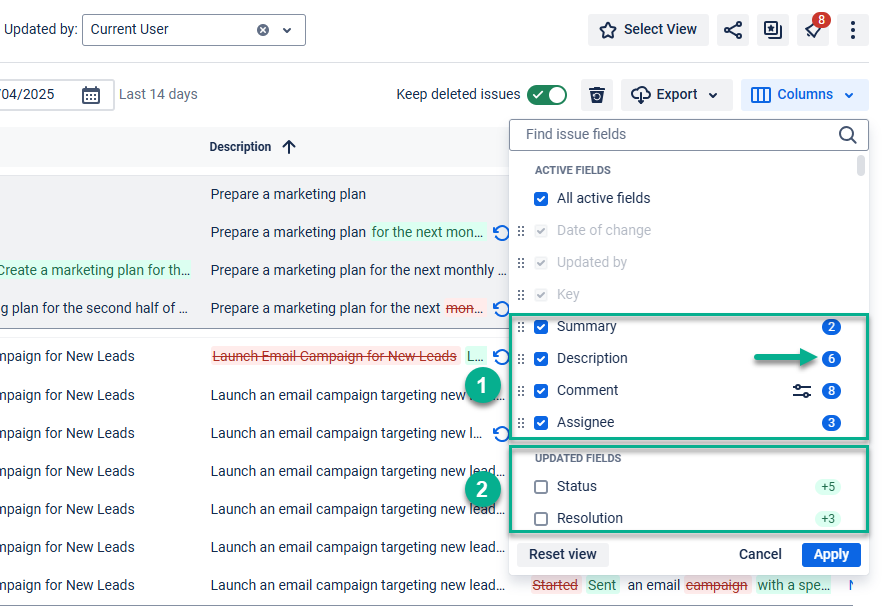Click the Reset view button
This screenshot has height=607, width=885.
pos(562,554)
